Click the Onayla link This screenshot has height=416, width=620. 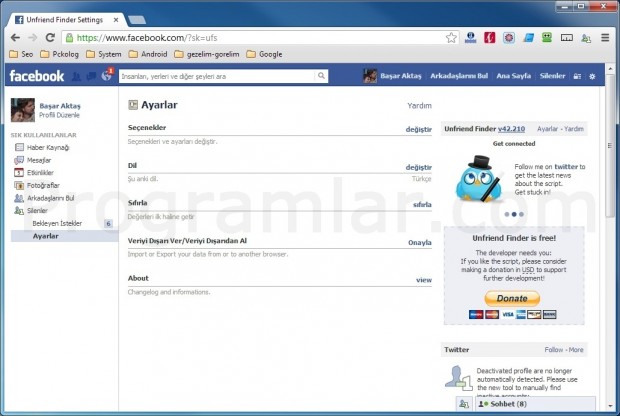tap(420, 242)
